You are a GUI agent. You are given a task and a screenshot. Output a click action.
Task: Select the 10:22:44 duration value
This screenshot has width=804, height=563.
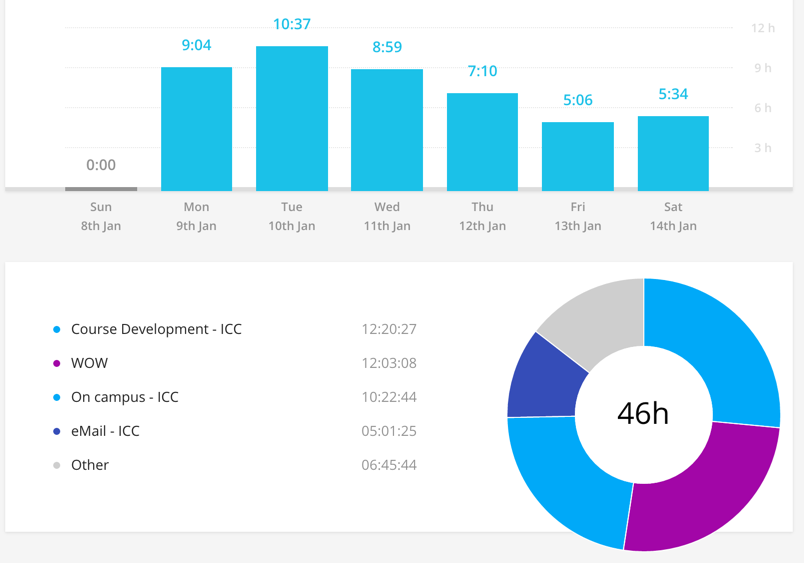(x=389, y=397)
